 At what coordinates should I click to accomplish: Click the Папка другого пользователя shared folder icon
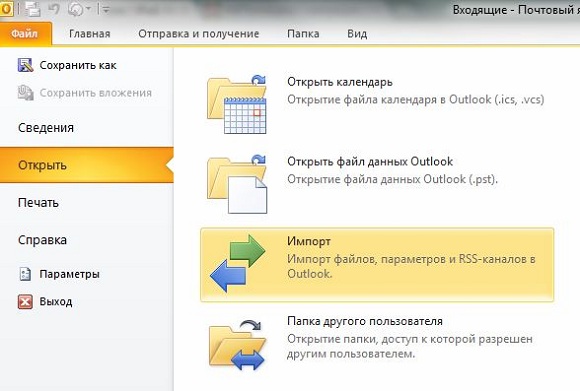(237, 345)
